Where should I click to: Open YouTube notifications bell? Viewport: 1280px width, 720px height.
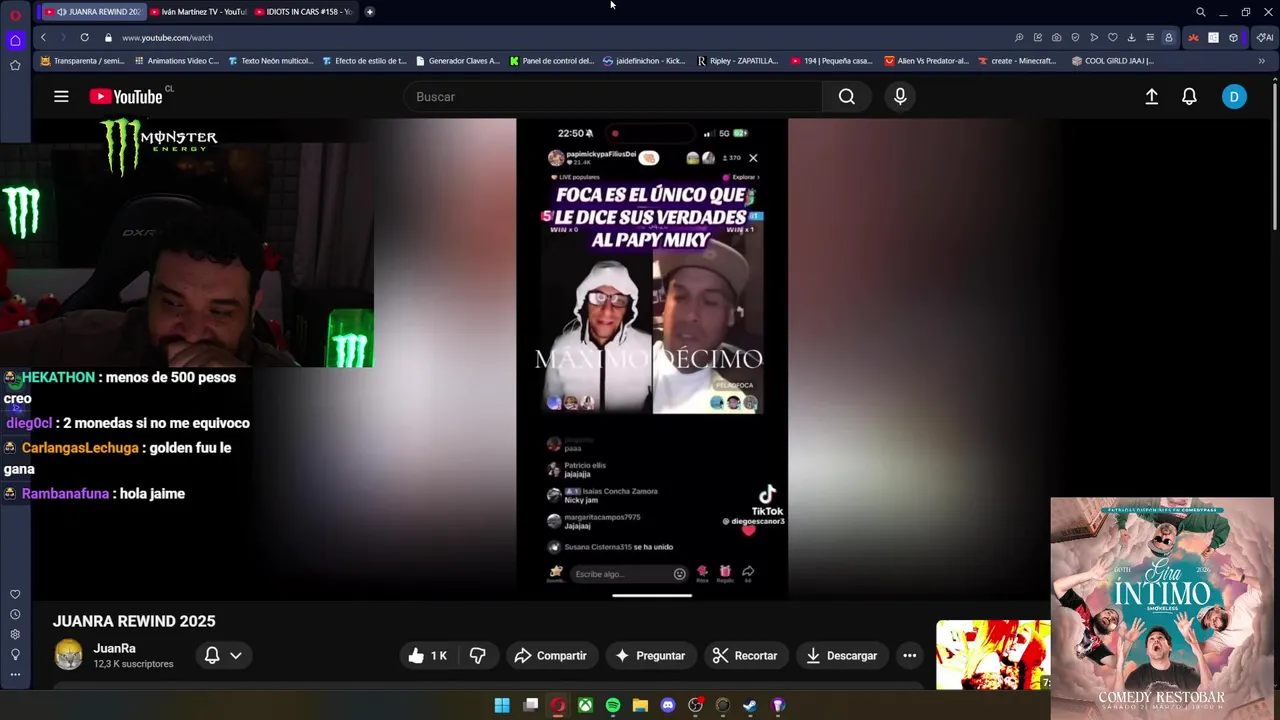[x=1189, y=96]
